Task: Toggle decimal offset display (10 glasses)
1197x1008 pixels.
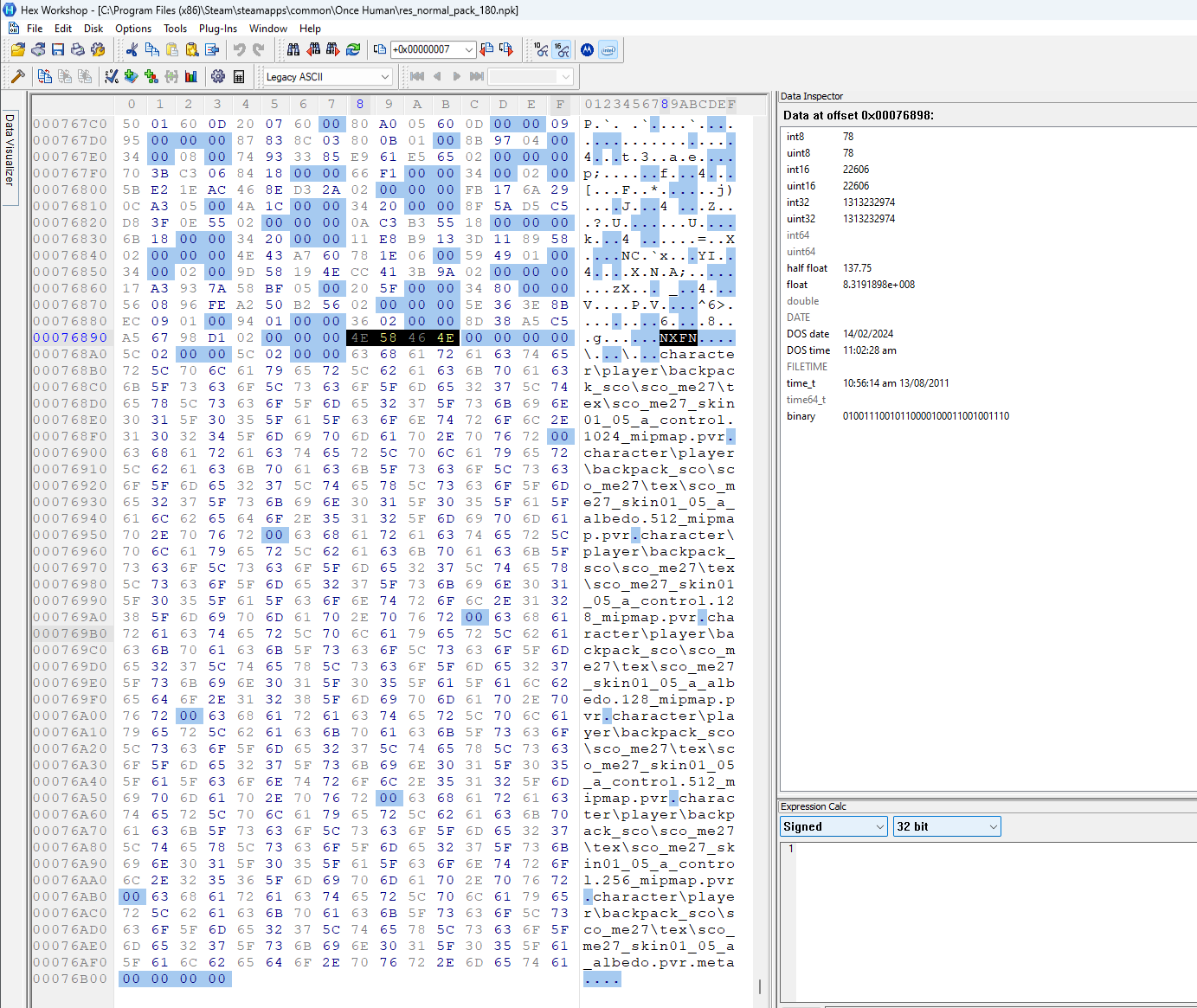Action: click(541, 49)
